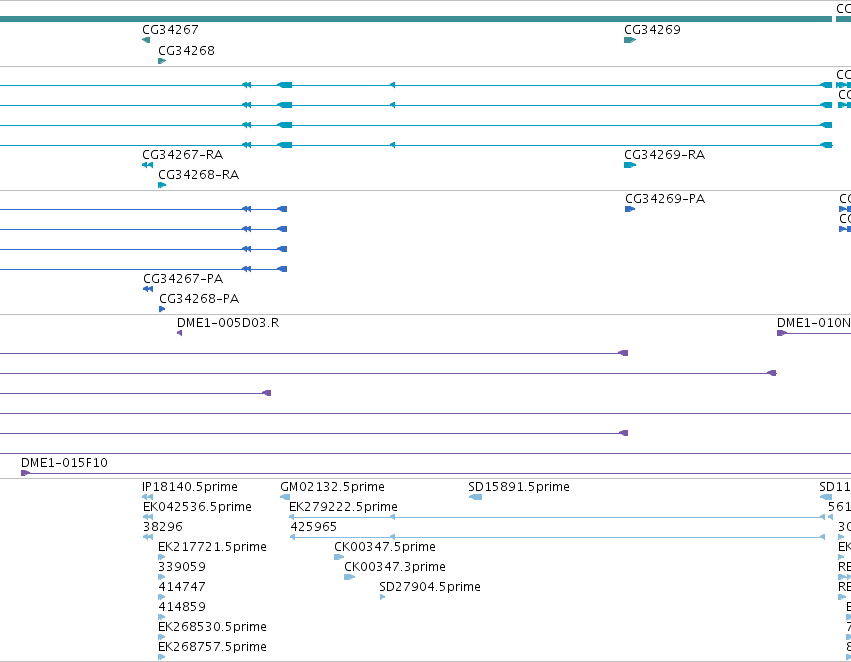This screenshot has width=851, height=662.
Task: Select the CG34269-PA protein label
Action: [x=665, y=199]
